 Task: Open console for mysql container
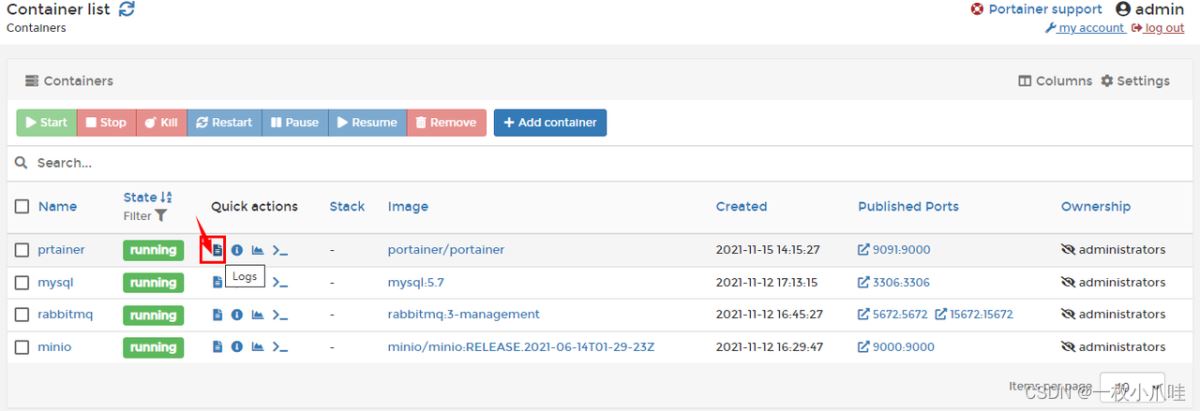(x=280, y=283)
